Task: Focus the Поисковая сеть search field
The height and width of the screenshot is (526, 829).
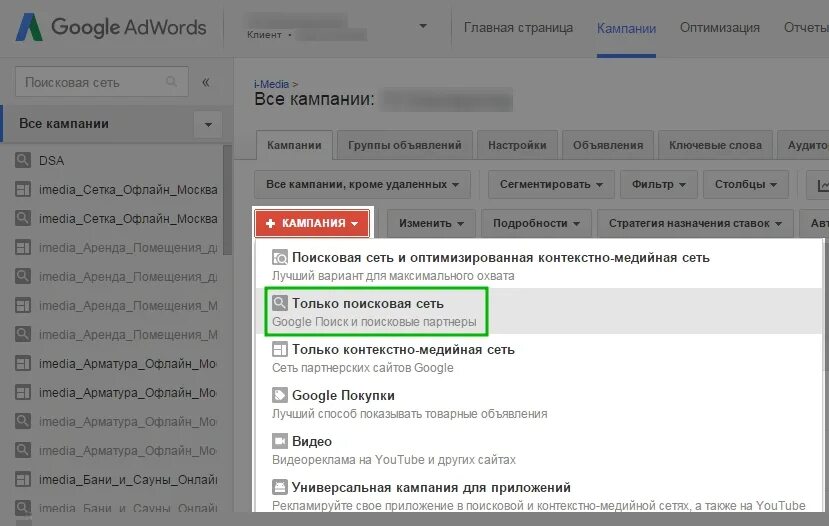Action: click(x=102, y=82)
